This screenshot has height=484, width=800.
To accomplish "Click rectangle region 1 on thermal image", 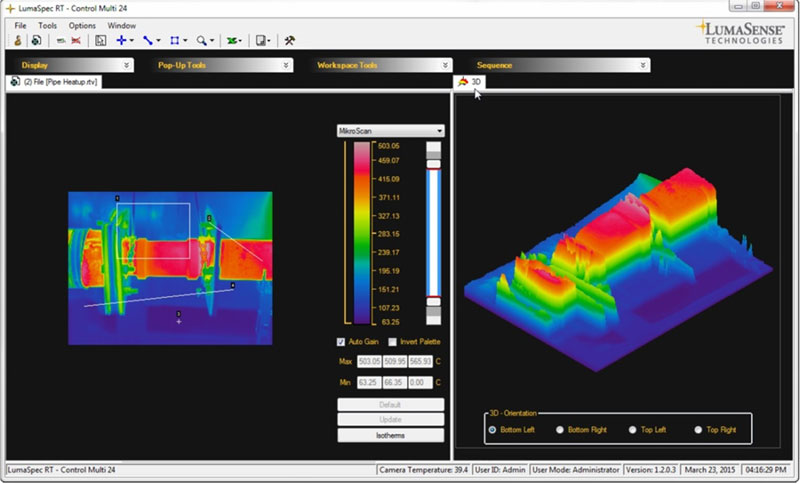I will coord(154,231).
